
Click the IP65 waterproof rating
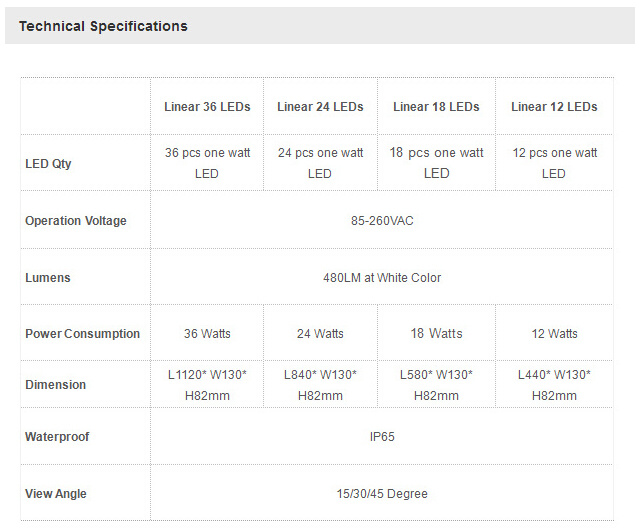[382, 437]
